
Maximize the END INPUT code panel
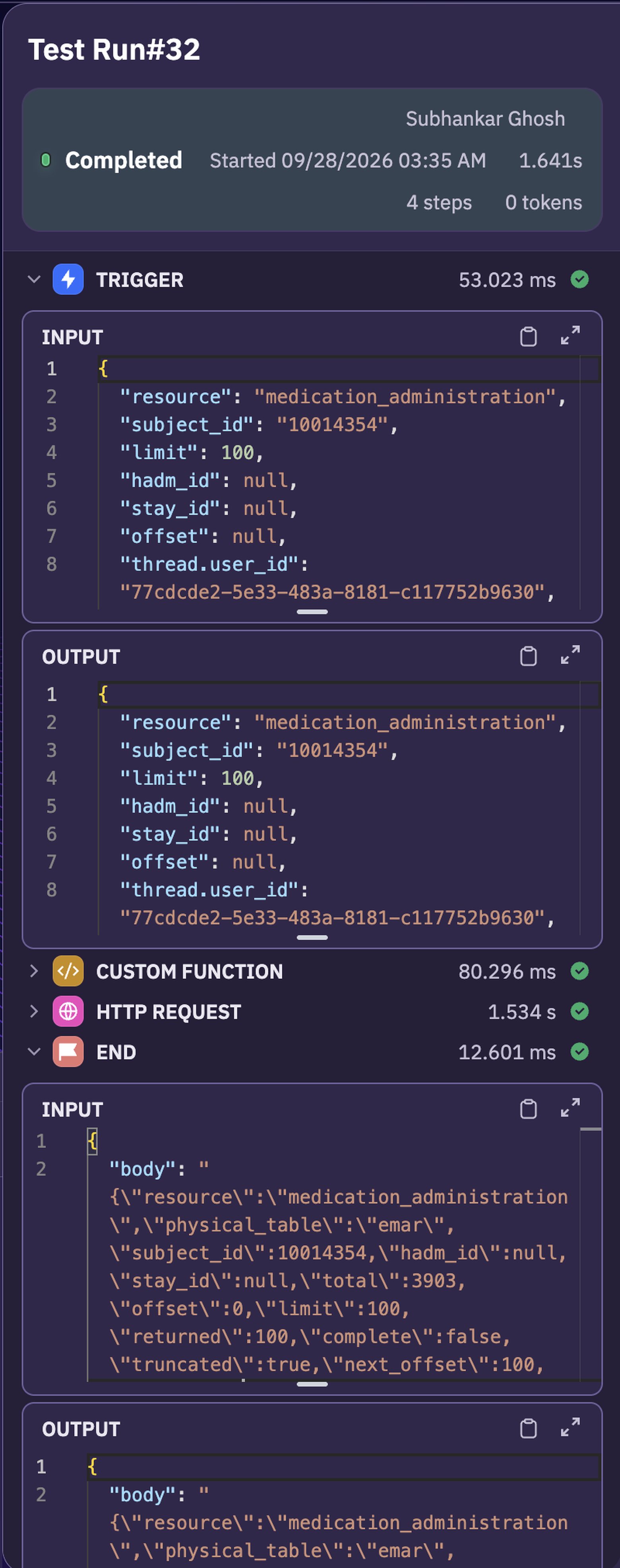coord(570,1108)
